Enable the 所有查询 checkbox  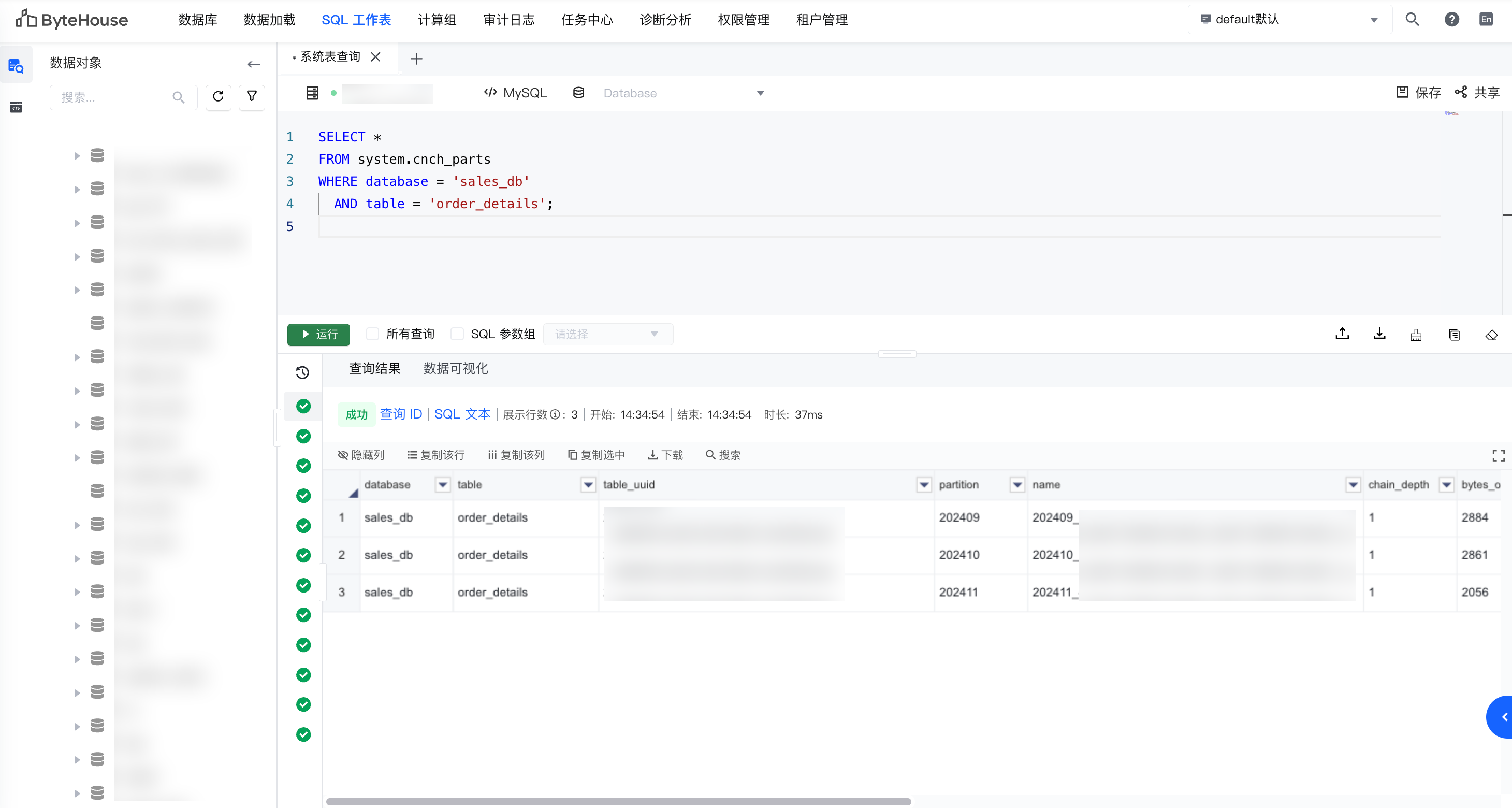pyautogui.click(x=372, y=334)
